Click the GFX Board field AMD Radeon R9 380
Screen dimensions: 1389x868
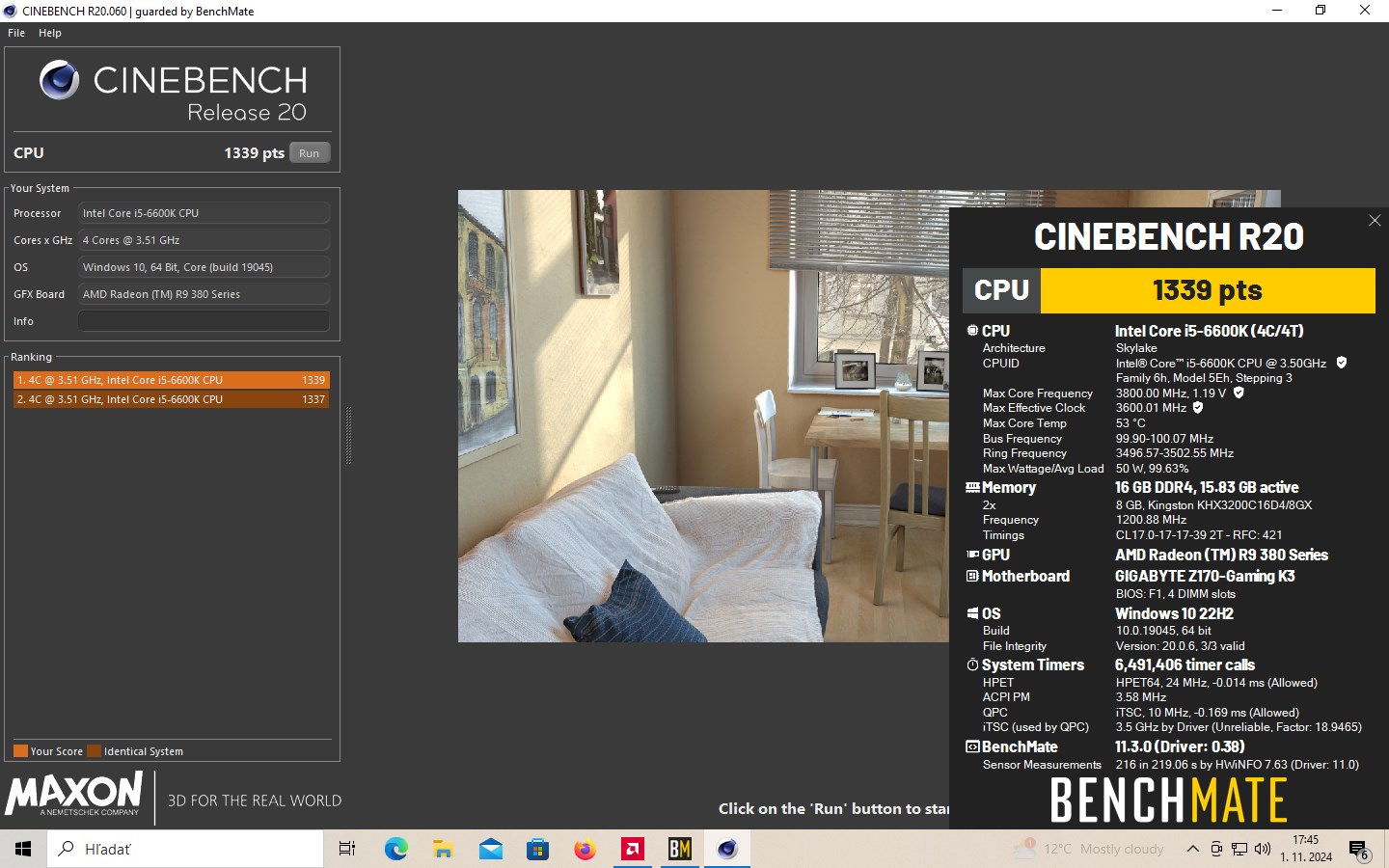204,294
